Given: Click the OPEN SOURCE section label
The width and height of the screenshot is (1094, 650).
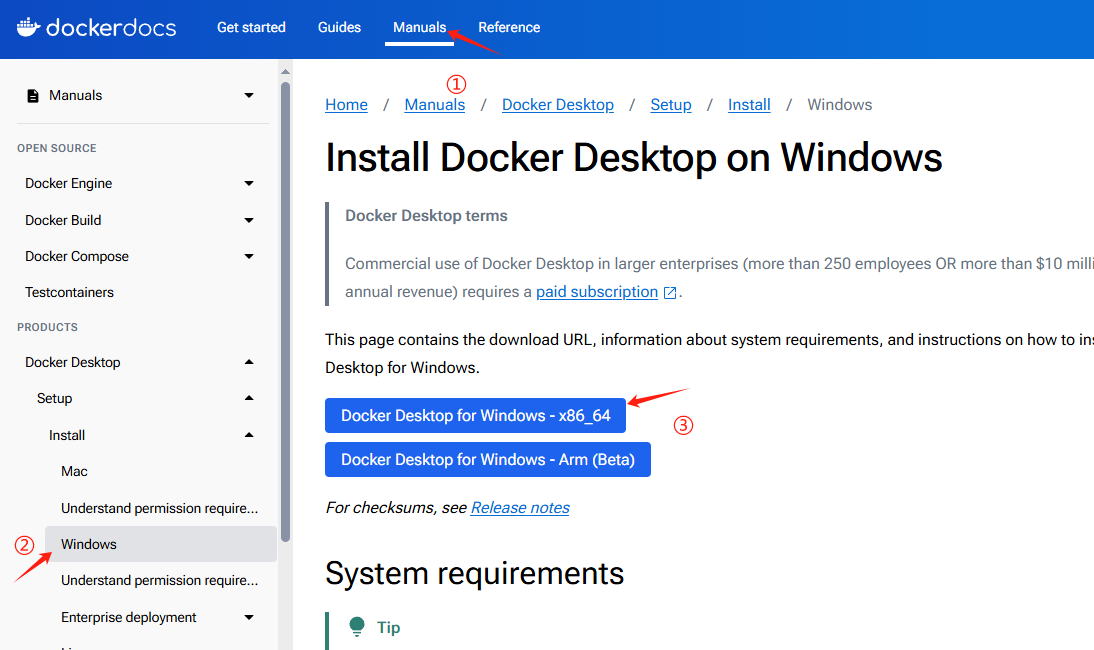Looking at the screenshot, I should coord(57,149).
